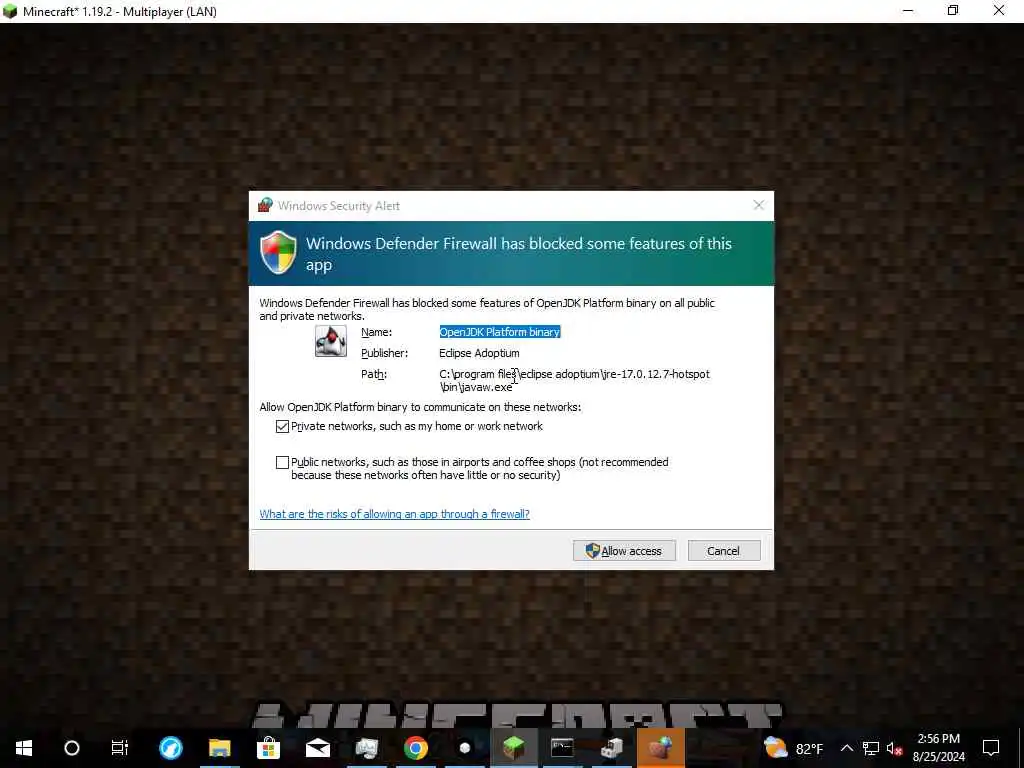1024x768 pixels.
Task: Open the Windows Start menu
Action: click(24, 748)
